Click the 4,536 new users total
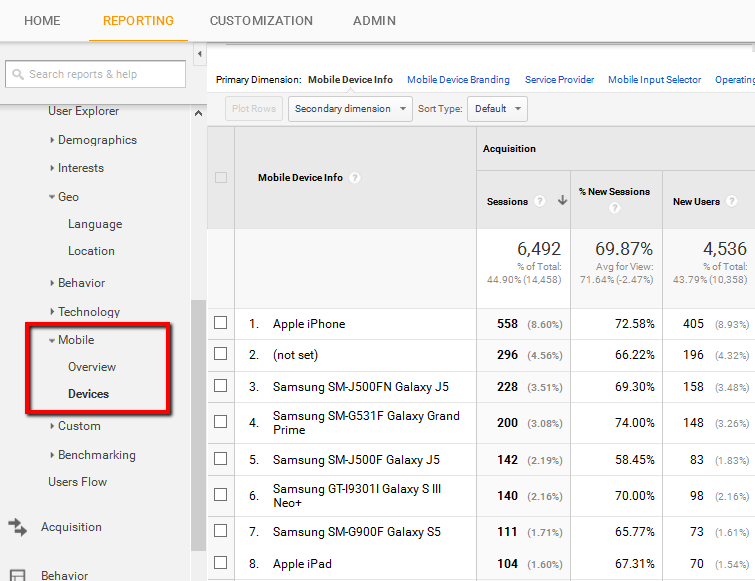This screenshot has width=755, height=581. point(725,249)
